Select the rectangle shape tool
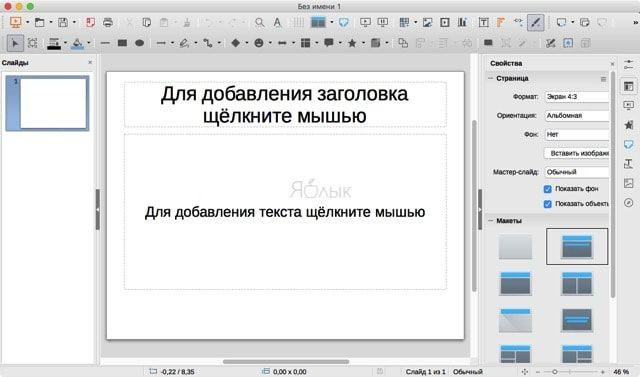 pos(122,43)
